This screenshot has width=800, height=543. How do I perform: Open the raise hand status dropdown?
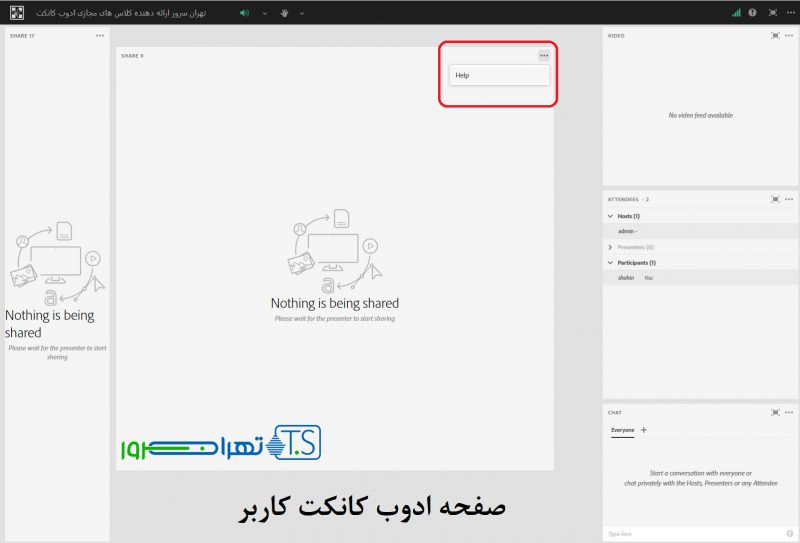pos(301,13)
